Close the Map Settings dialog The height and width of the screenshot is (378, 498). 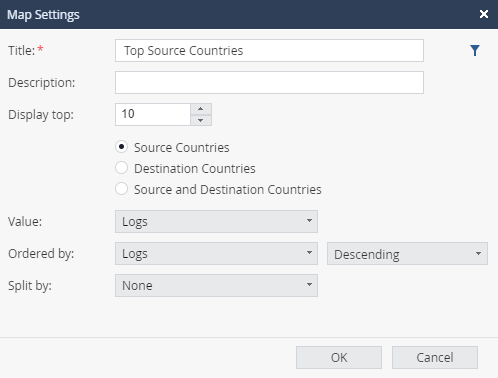point(484,14)
